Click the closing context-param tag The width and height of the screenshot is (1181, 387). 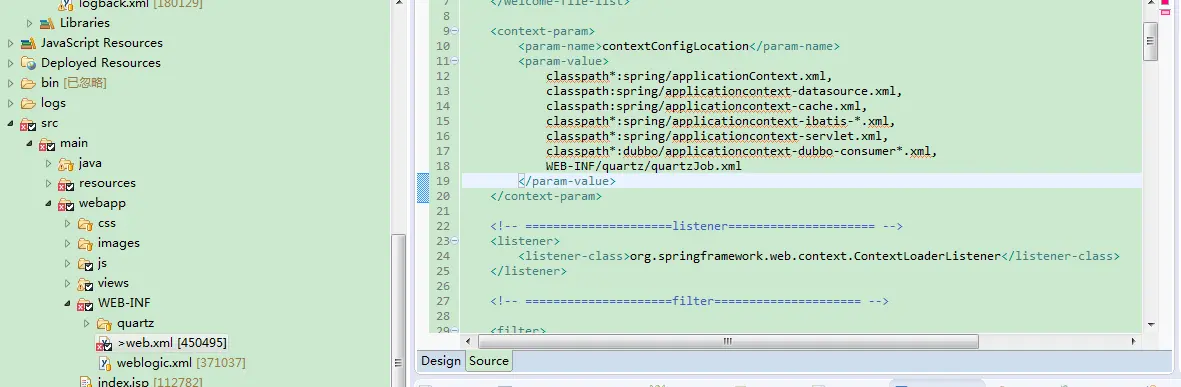pyautogui.click(x=545, y=197)
